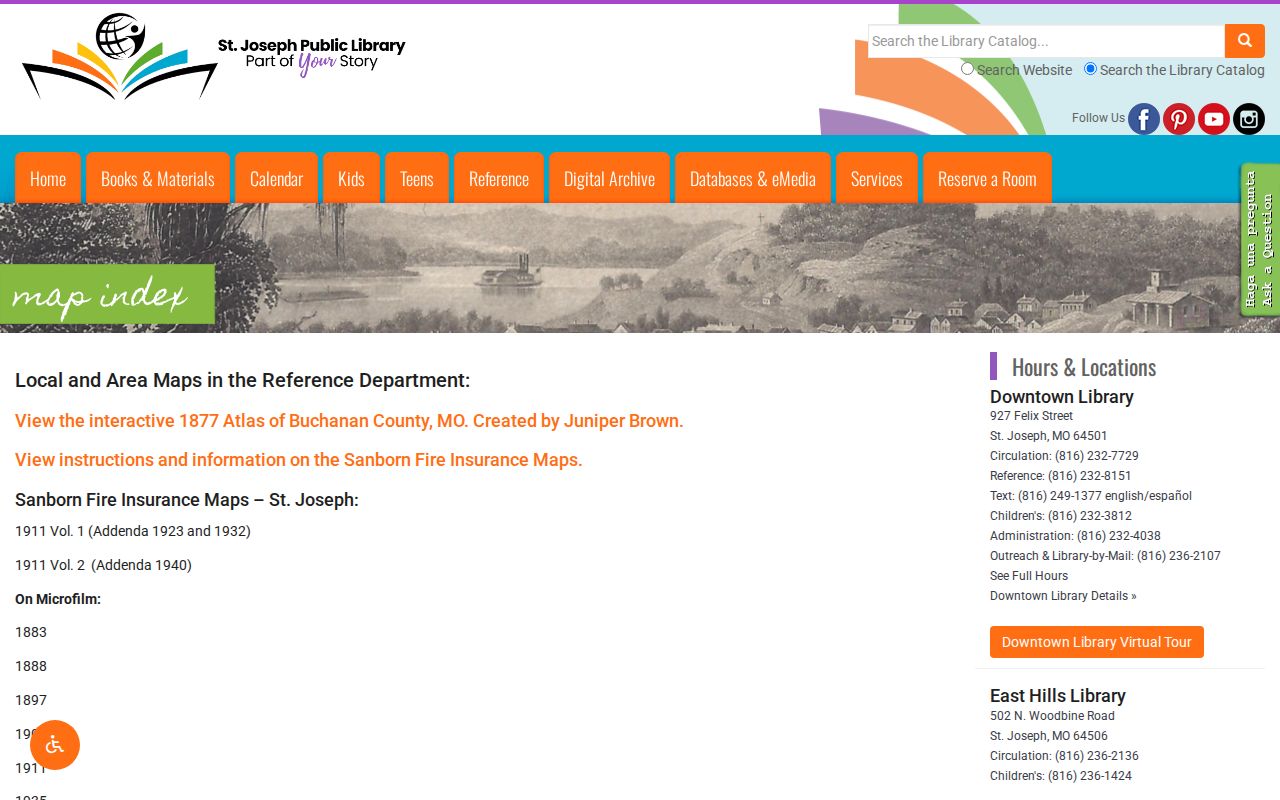
Task: Open the Teens menu
Action: click(x=417, y=178)
